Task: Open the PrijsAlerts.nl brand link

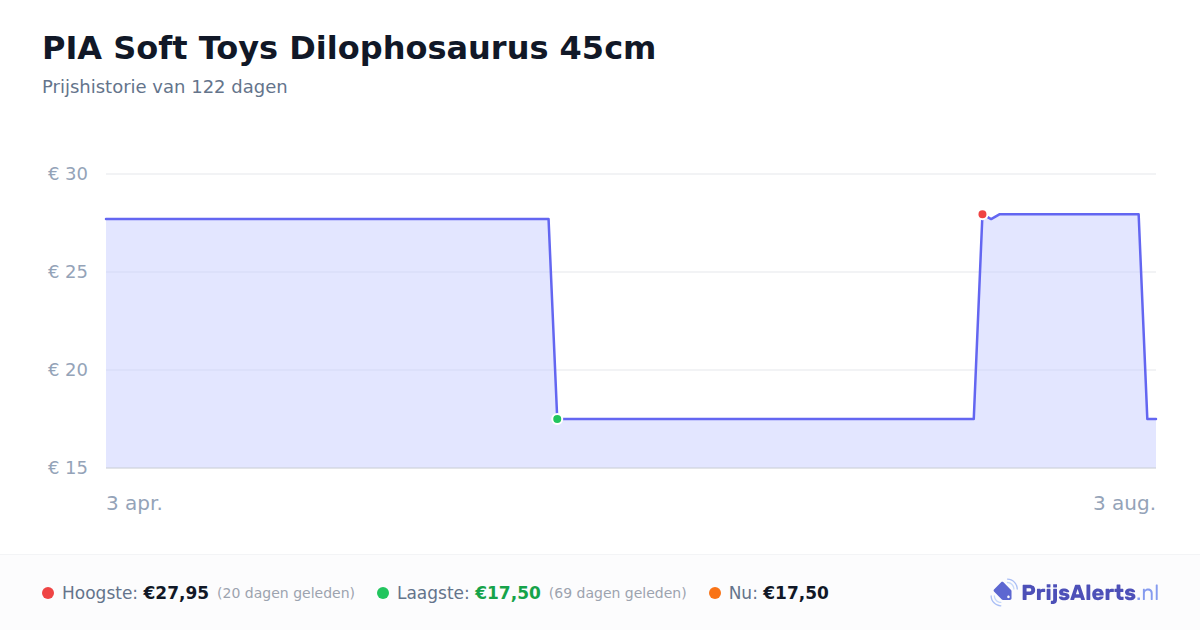Action: (x=1074, y=593)
